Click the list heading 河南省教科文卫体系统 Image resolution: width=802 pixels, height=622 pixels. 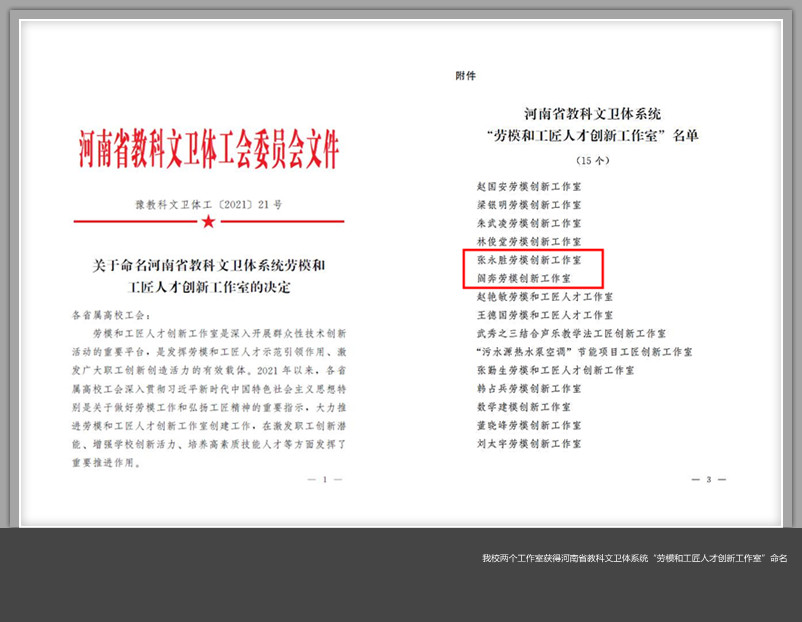(x=592, y=114)
